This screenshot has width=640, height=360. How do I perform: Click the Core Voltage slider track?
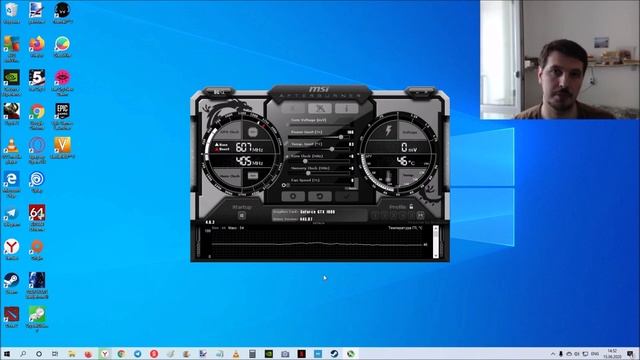(x=318, y=125)
